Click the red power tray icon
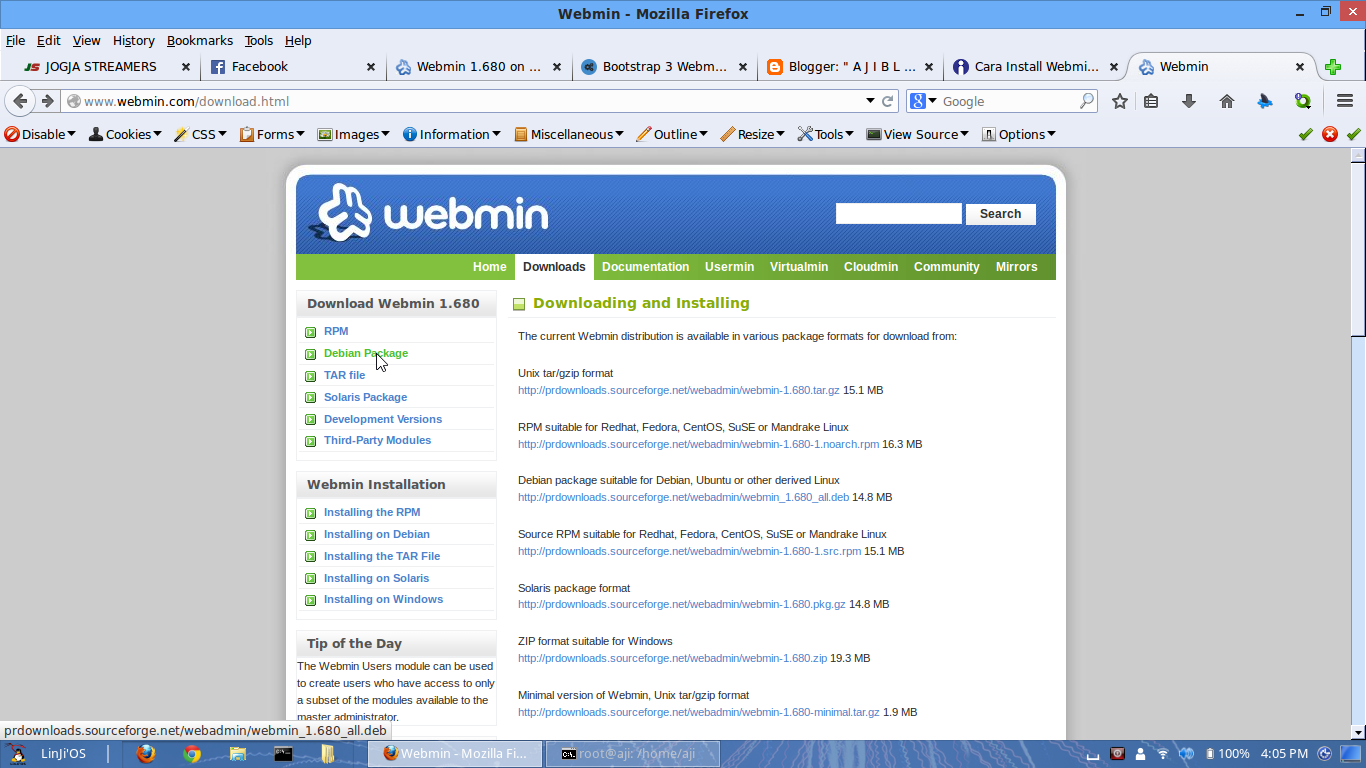 (x=1118, y=754)
